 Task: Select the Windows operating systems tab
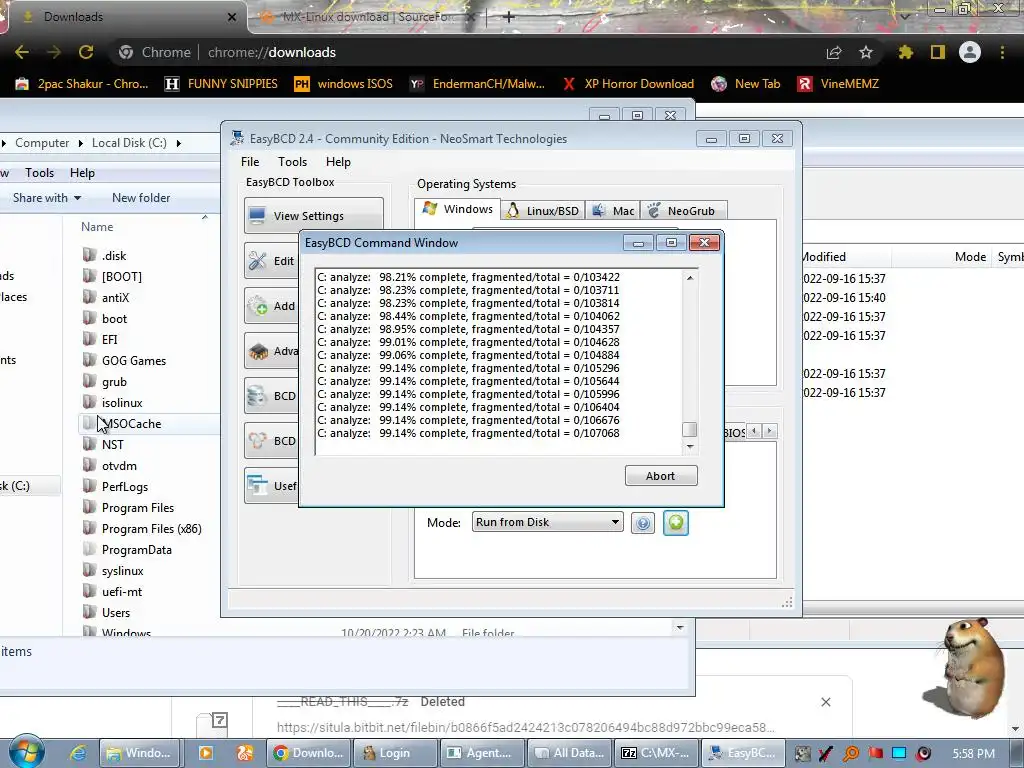(458, 209)
